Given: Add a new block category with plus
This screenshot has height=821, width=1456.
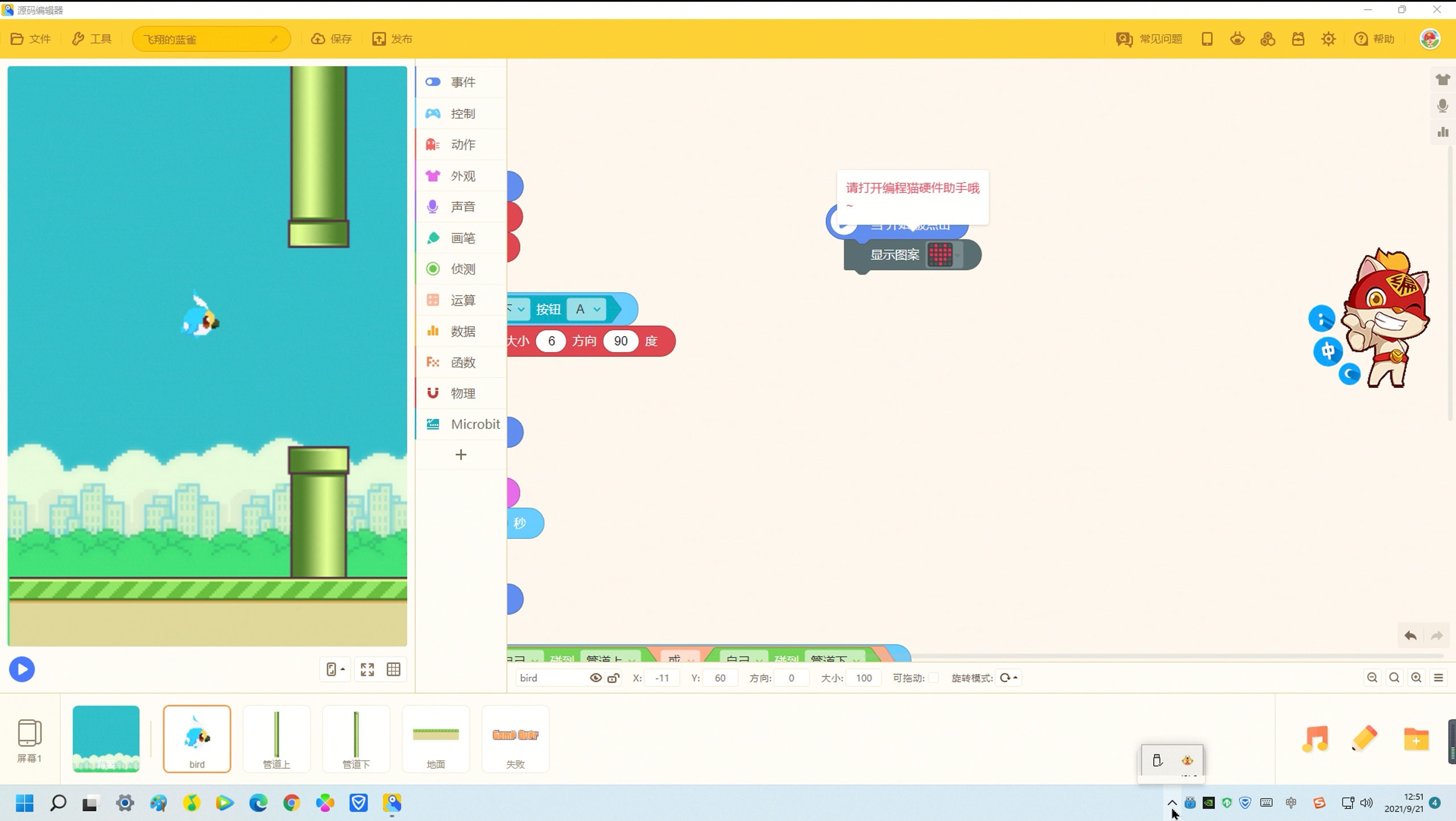Looking at the screenshot, I should click(x=461, y=455).
